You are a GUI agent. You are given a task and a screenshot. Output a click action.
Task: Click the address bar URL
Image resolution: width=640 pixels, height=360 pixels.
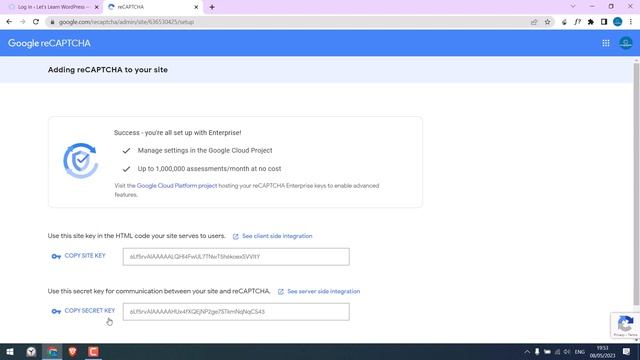[x=127, y=22]
